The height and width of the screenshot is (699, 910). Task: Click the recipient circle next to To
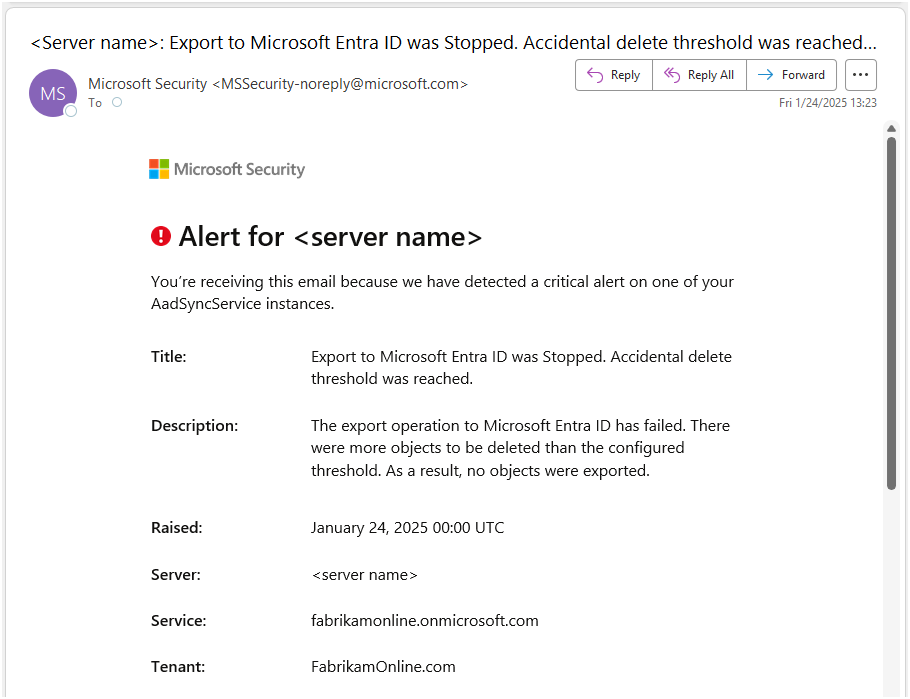(117, 102)
